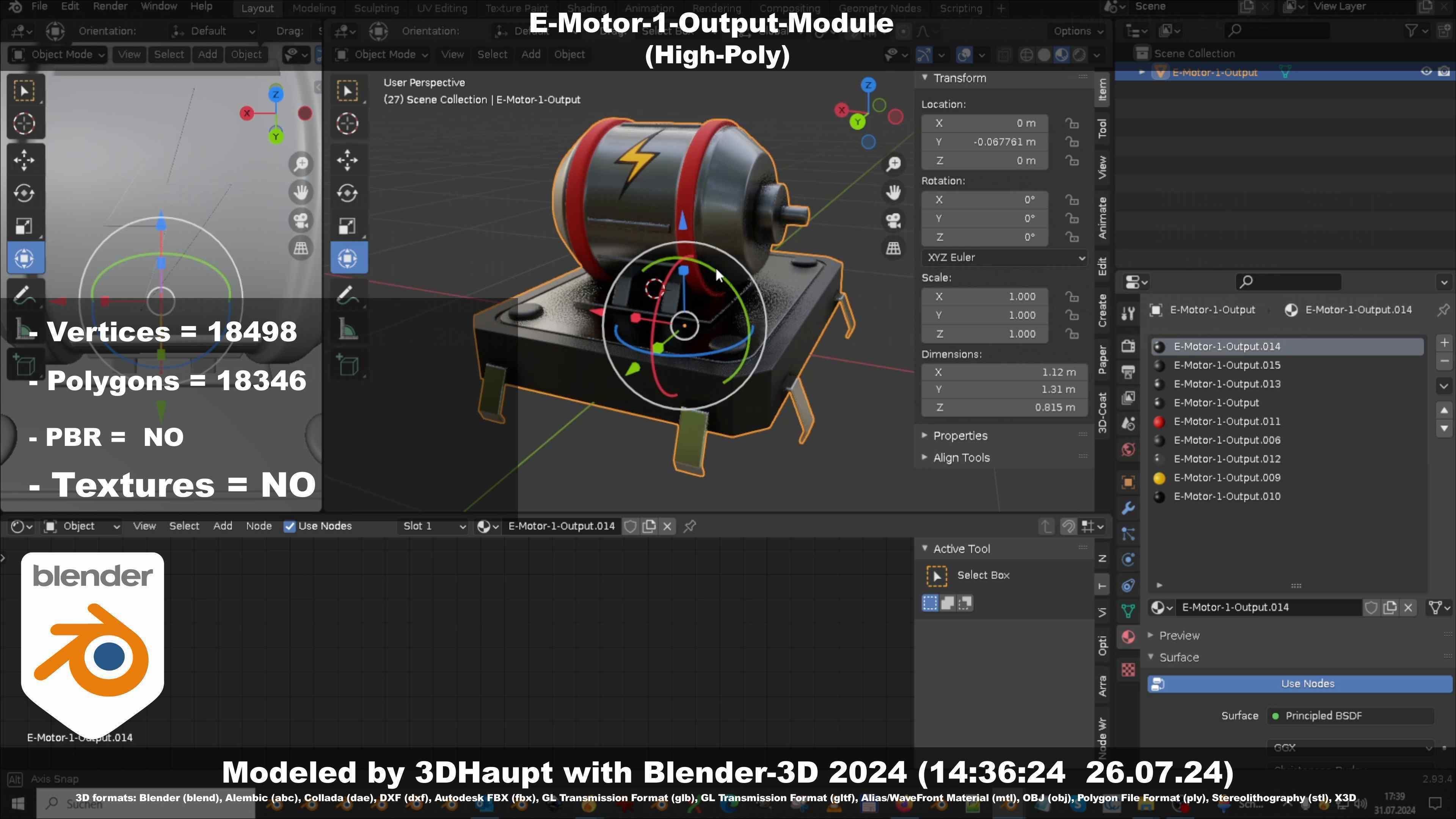Image resolution: width=1456 pixels, height=819 pixels.
Task: Enable material preview shading mode
Action: coord(1062,55)
